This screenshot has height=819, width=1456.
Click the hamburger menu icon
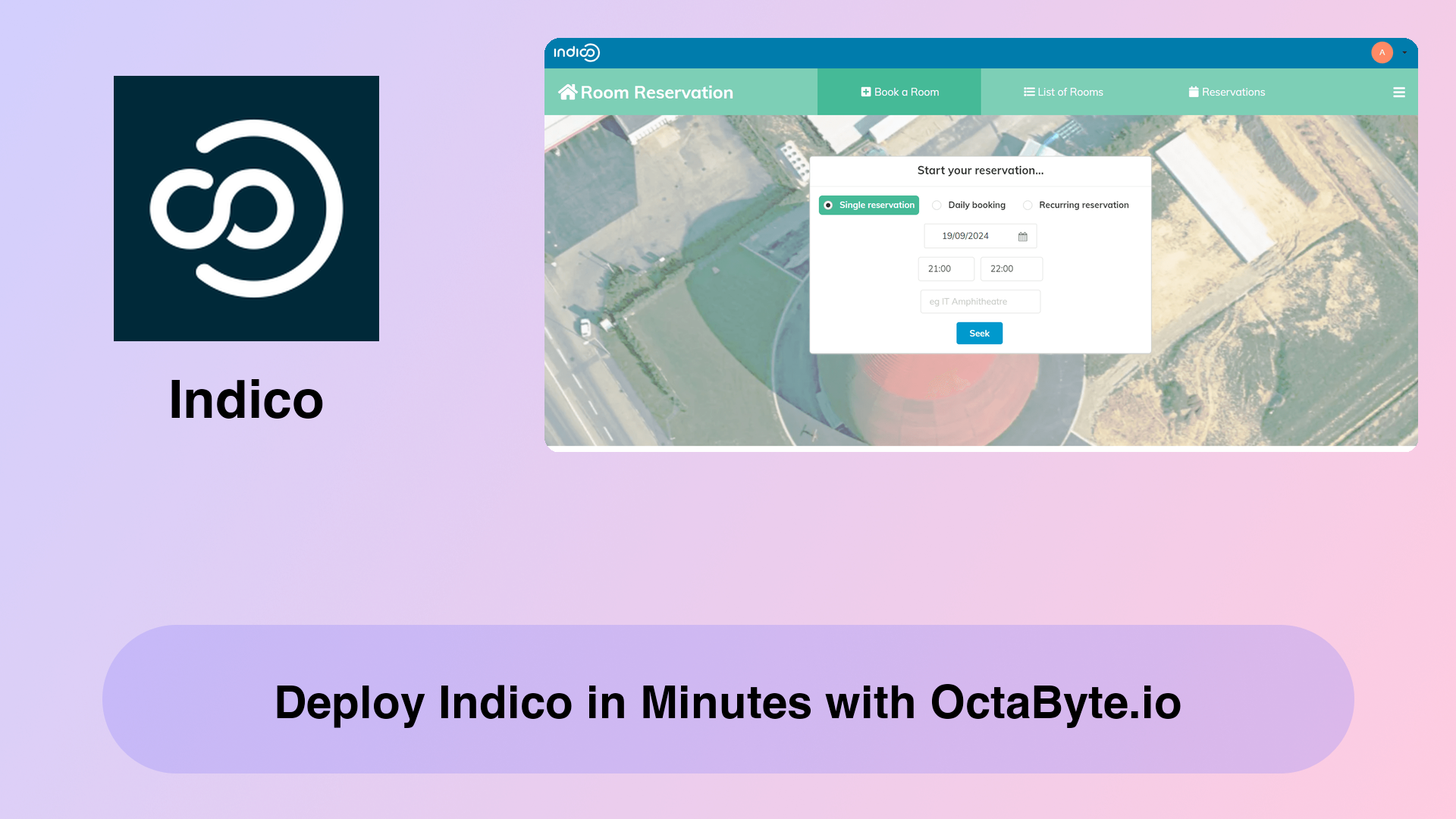tap(1399, 92)
